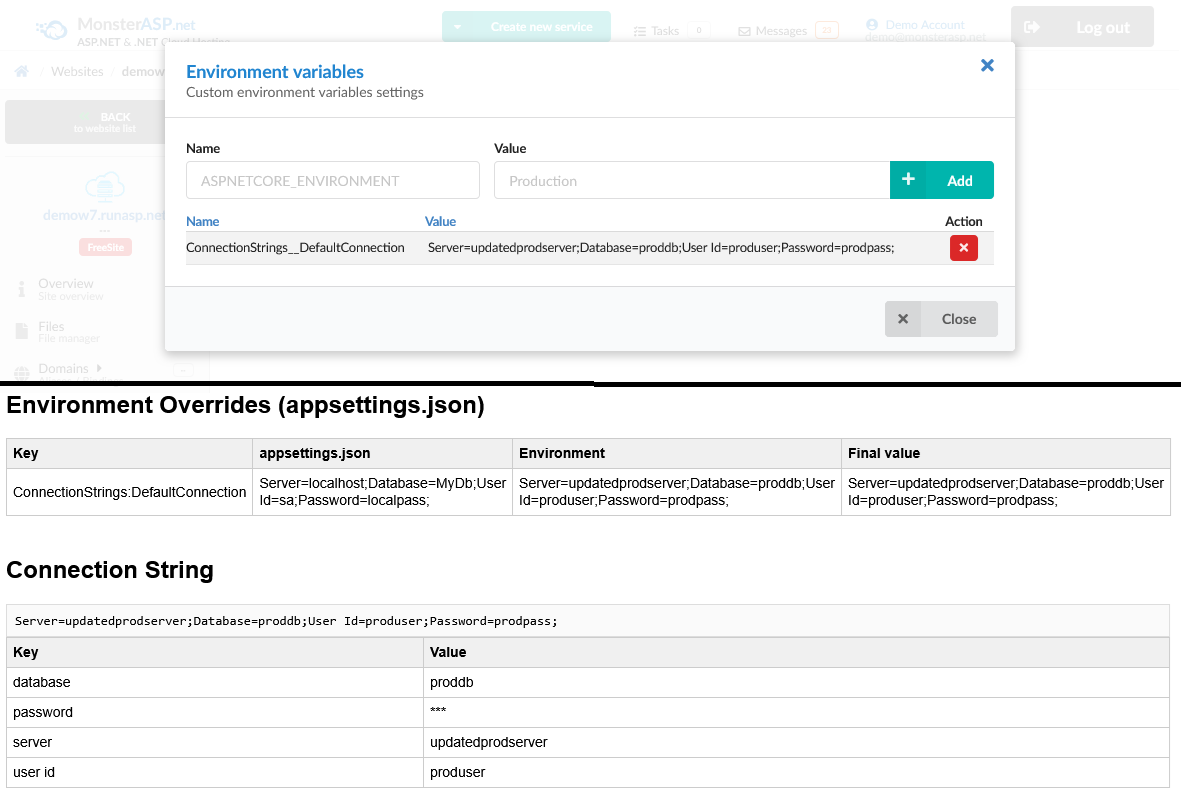
Task: Close the Environment variables dialog with X
Action: coord(987,65)
